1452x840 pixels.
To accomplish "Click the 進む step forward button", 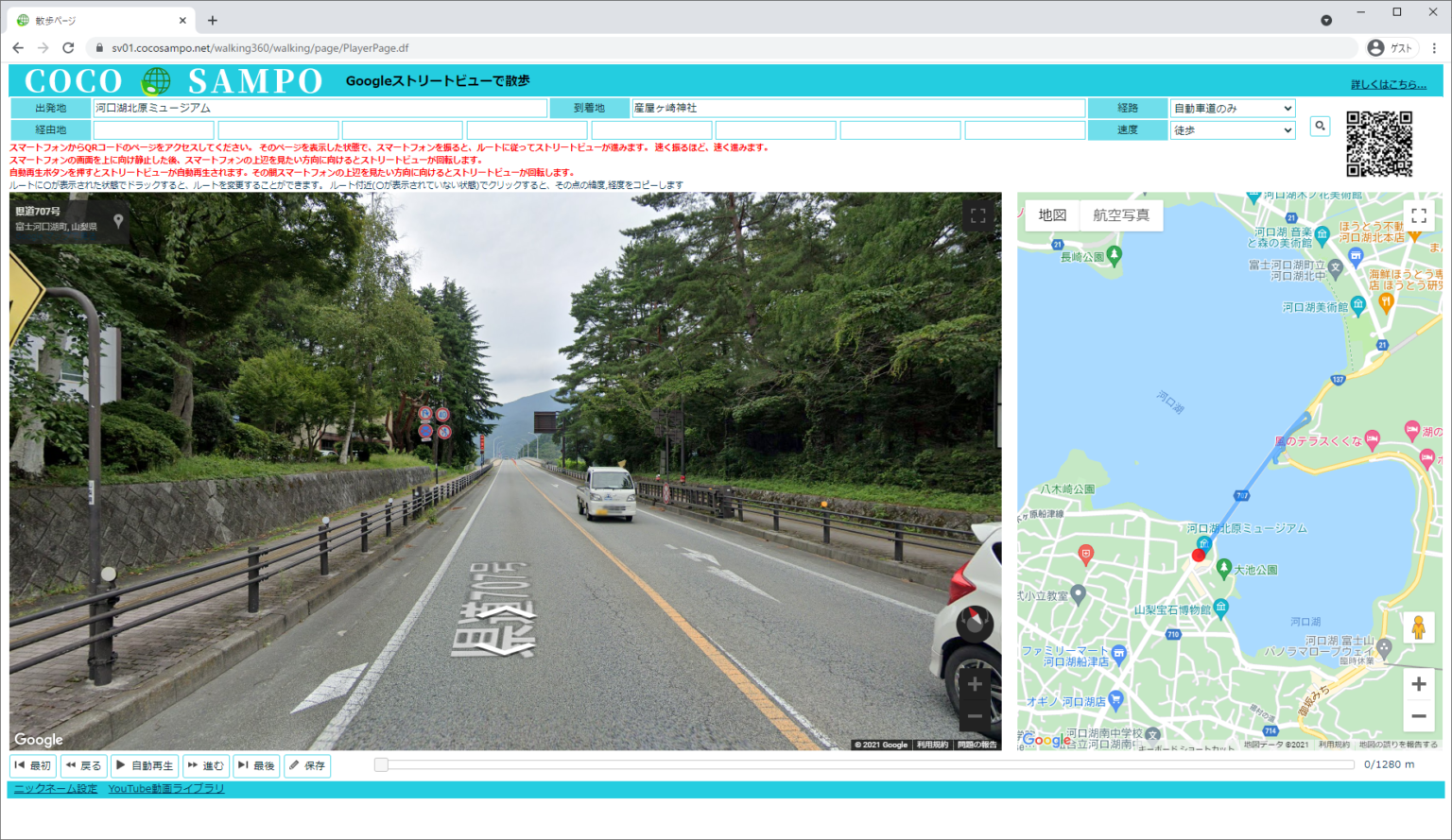I will (206, 765).
